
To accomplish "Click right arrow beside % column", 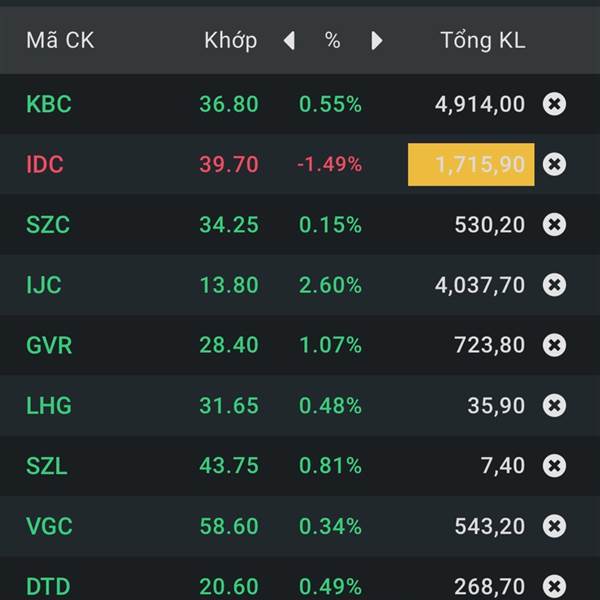I will point(377,41).
